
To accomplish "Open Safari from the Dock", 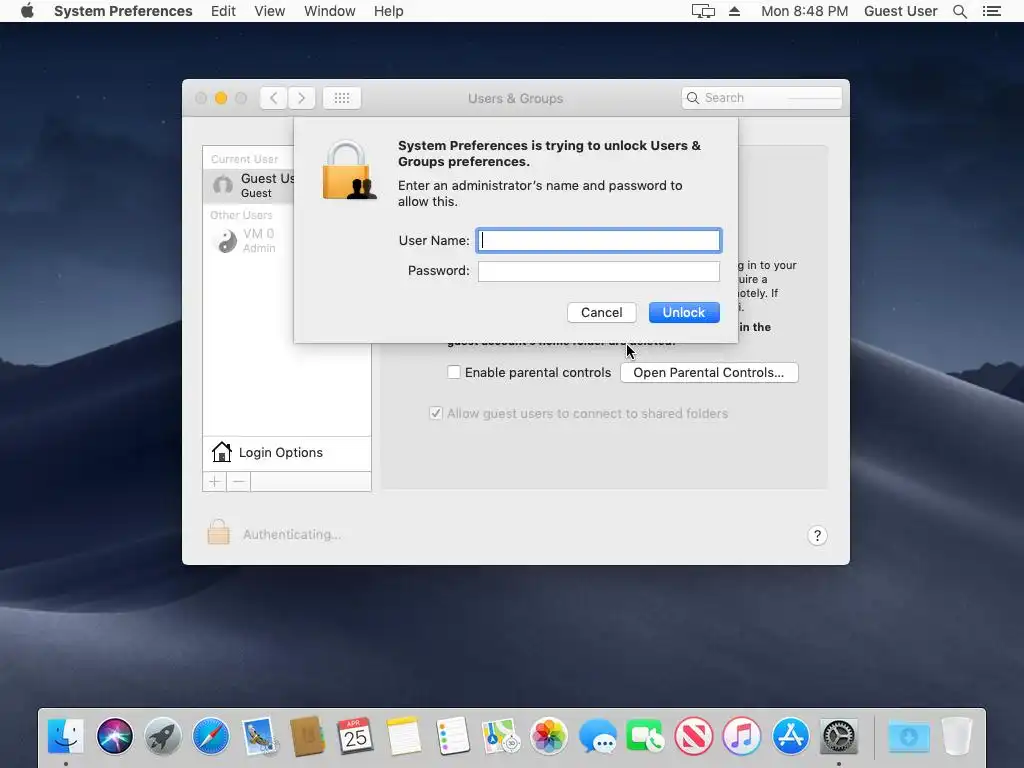I will tap(211, 736).
